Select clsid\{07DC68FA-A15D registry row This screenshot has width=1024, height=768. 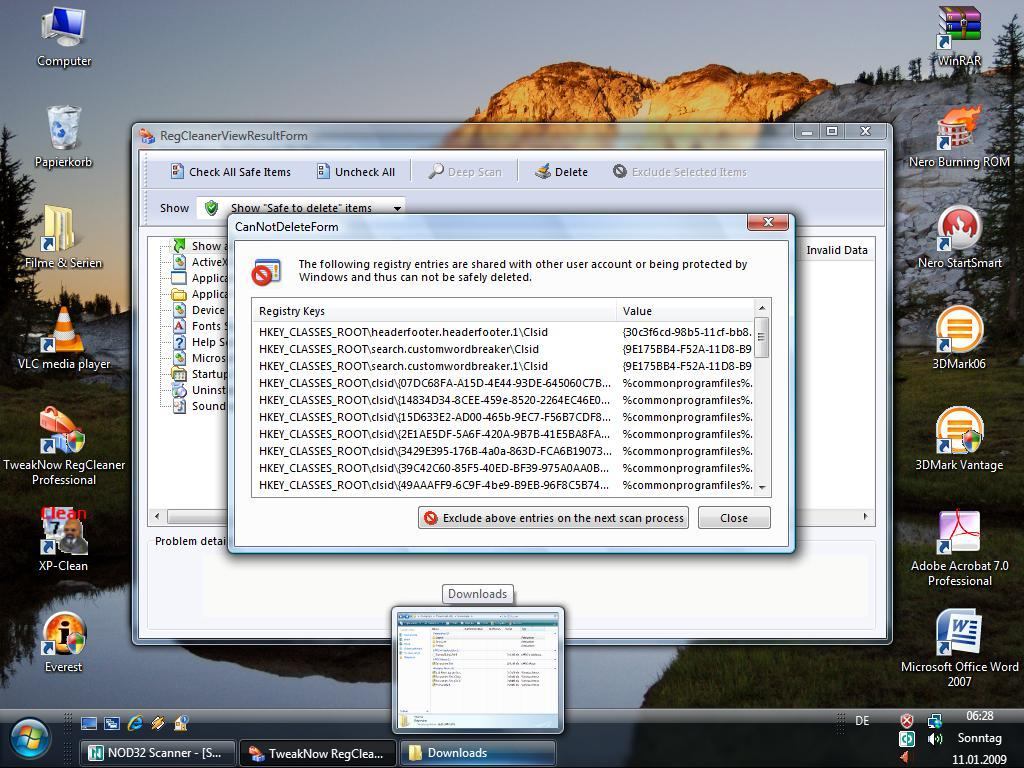click(502, 383)
